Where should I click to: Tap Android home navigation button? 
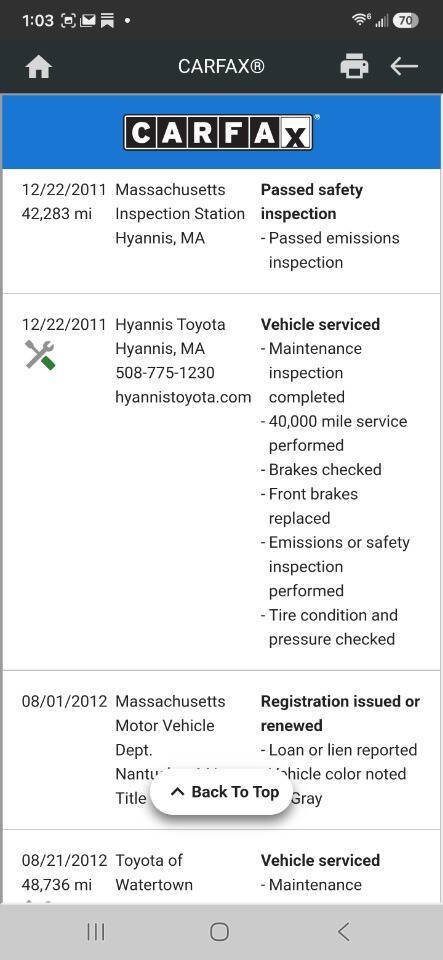[x=219, y=932]
